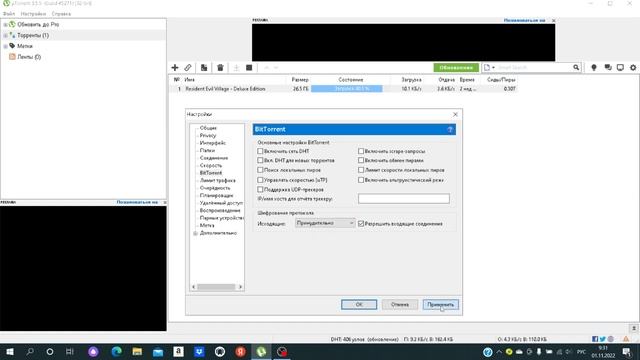The image size is (640, 360).
Task: Select "Privacy" settings category
Action: (208, 135)
